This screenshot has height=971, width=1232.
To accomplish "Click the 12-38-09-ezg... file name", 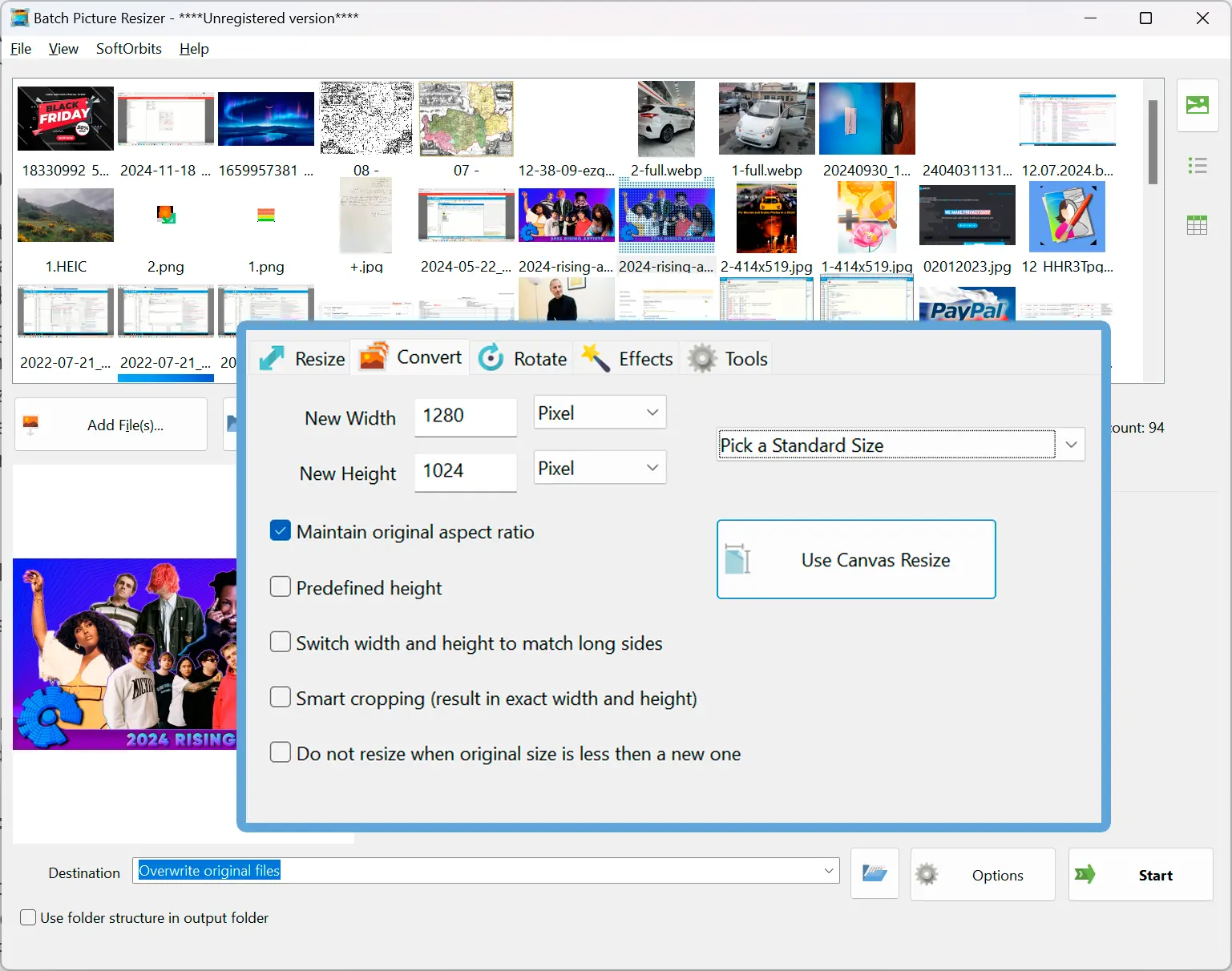I will (x=567, y=170).
